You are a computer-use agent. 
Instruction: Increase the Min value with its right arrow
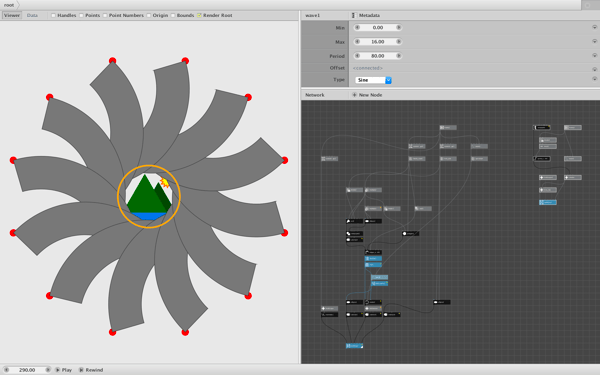point(398,28)
